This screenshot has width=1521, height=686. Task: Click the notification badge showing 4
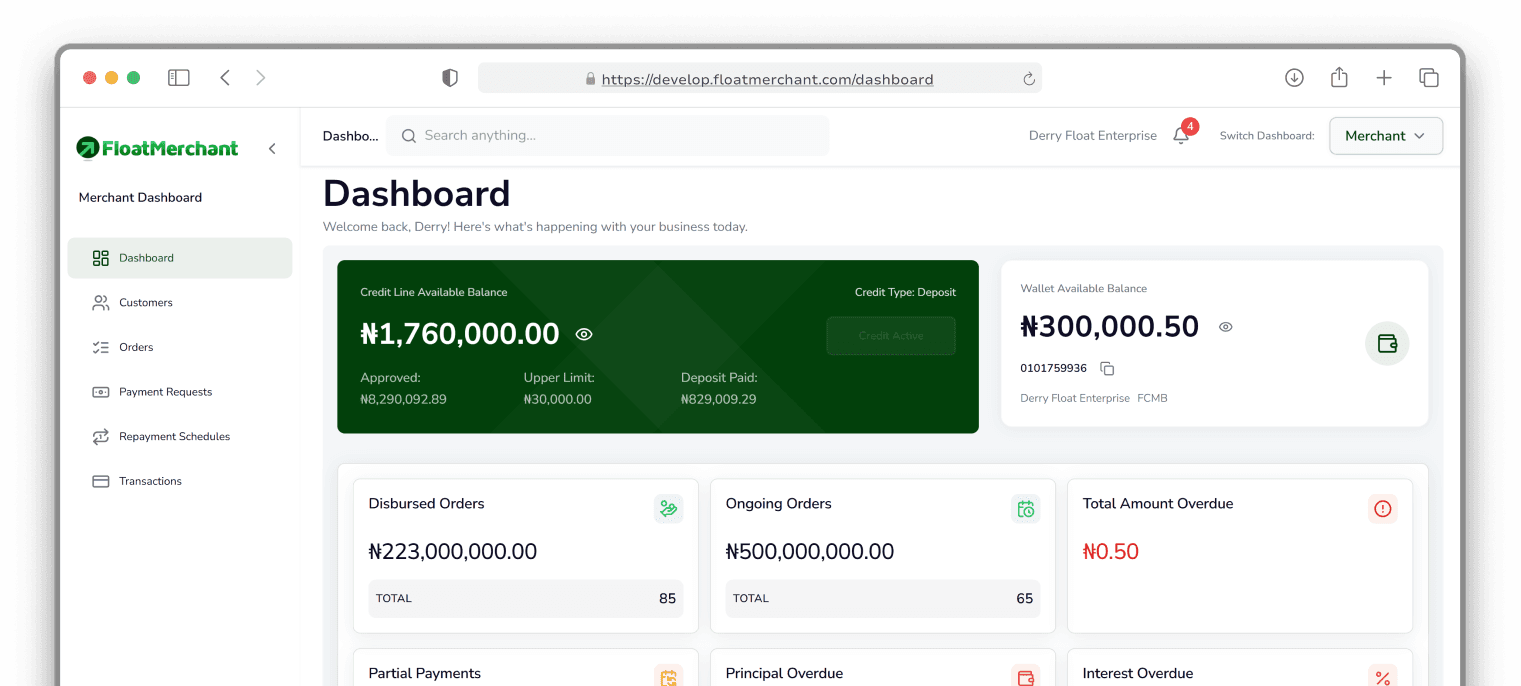pyautogui.click(x=1190, y=127)
